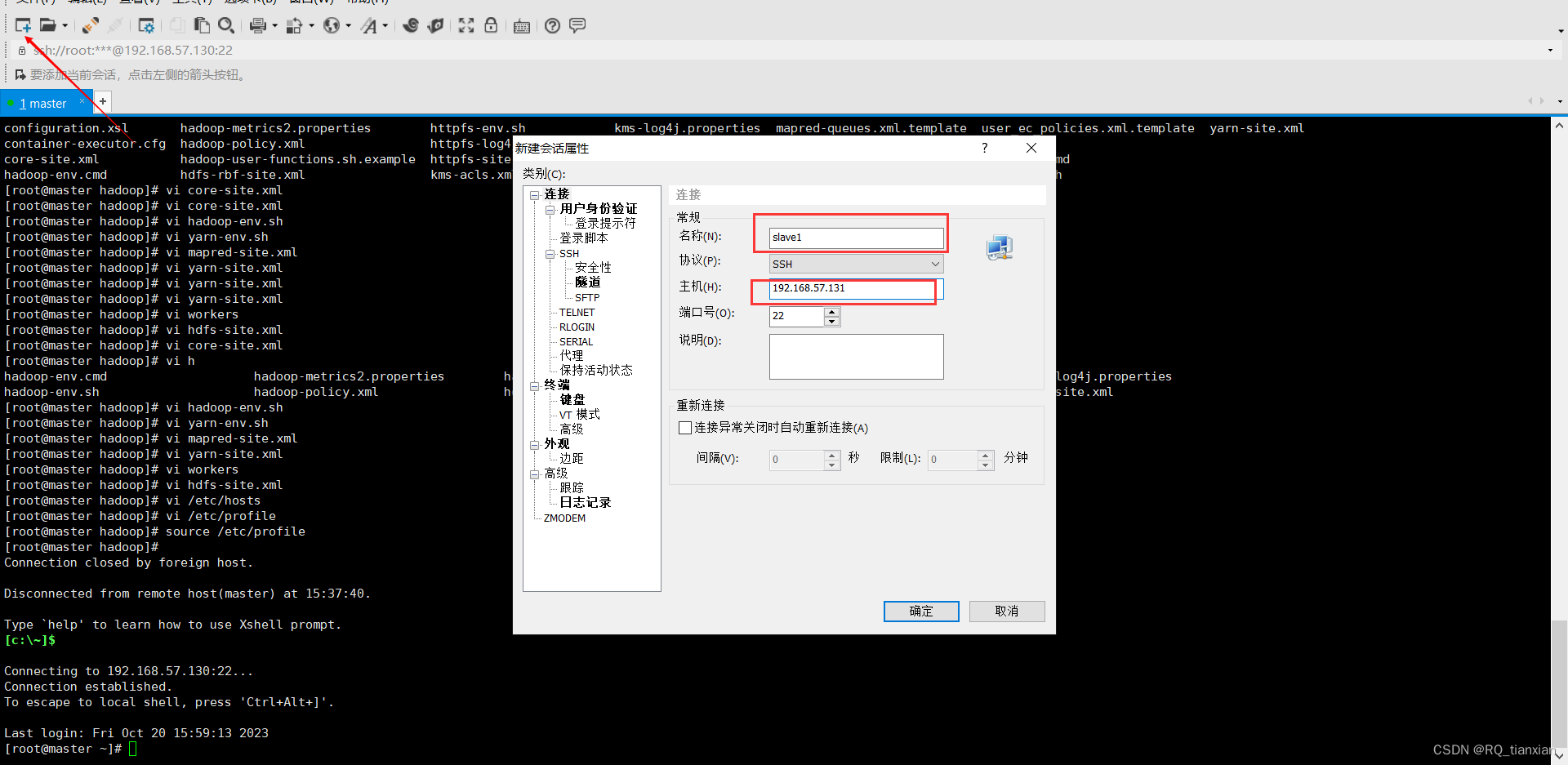
Task: Select SFTP in category tree
Action: pyautogui.click(x=587, y=298)
